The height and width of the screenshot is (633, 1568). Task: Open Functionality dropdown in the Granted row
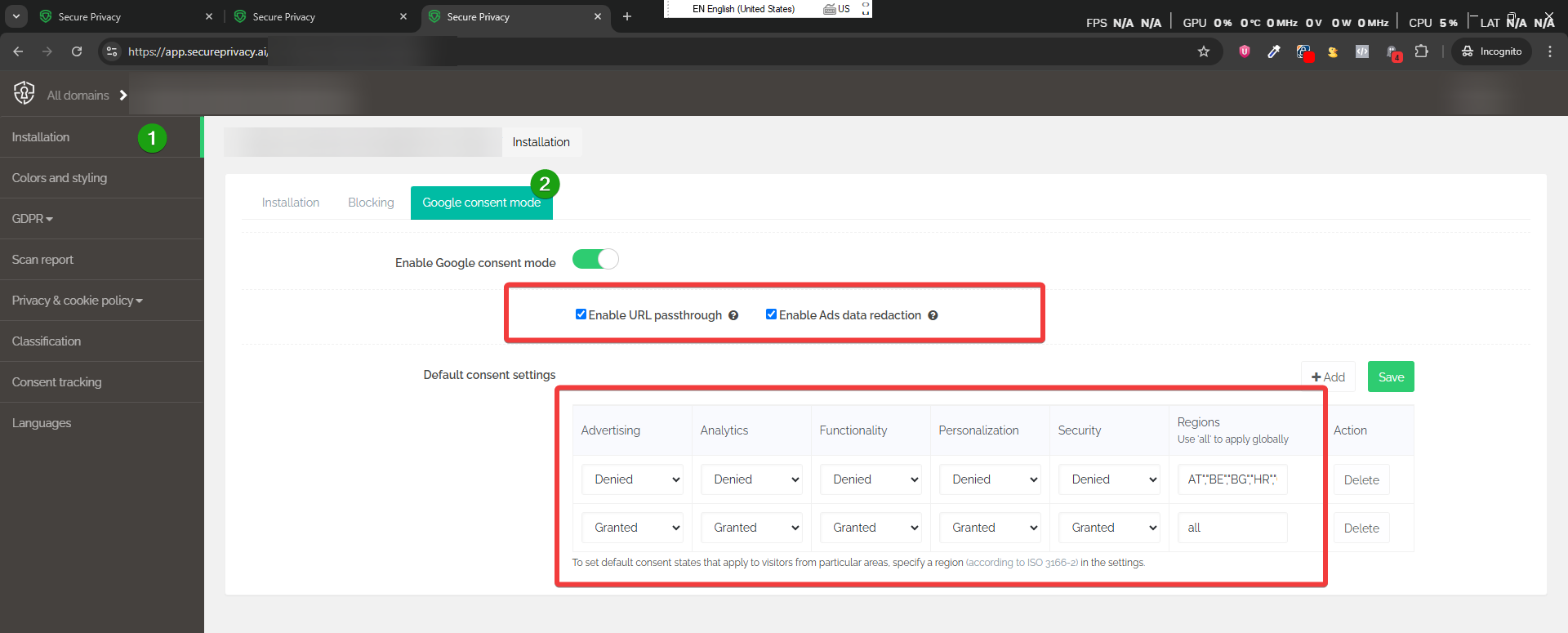871,528
